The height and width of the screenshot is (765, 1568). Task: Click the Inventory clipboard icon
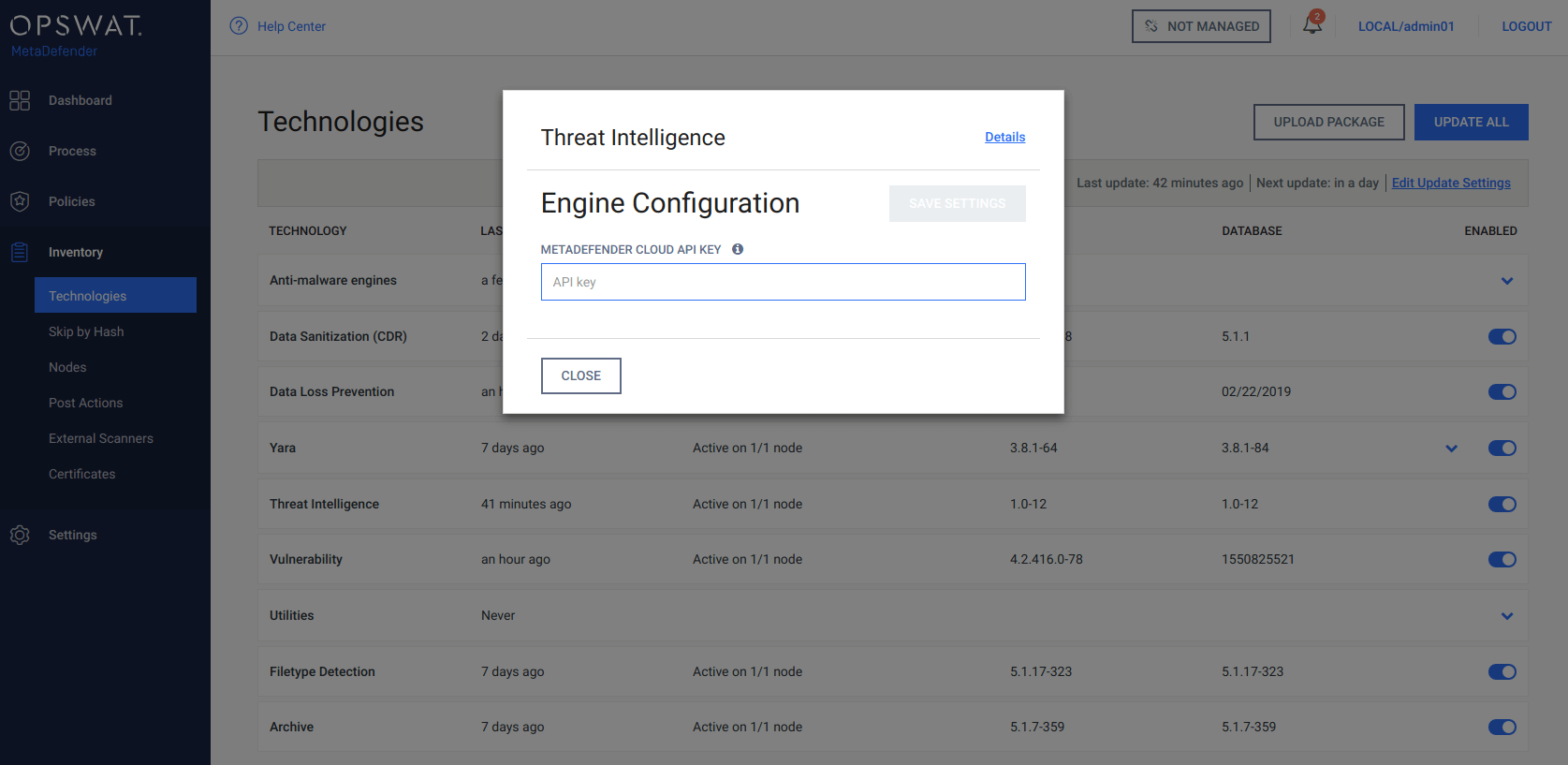(x=20, y=252)
